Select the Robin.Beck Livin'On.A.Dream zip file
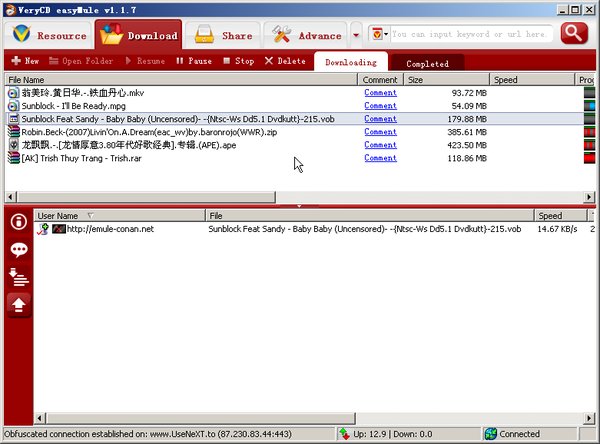600x444 pixels. pos(300,132)
